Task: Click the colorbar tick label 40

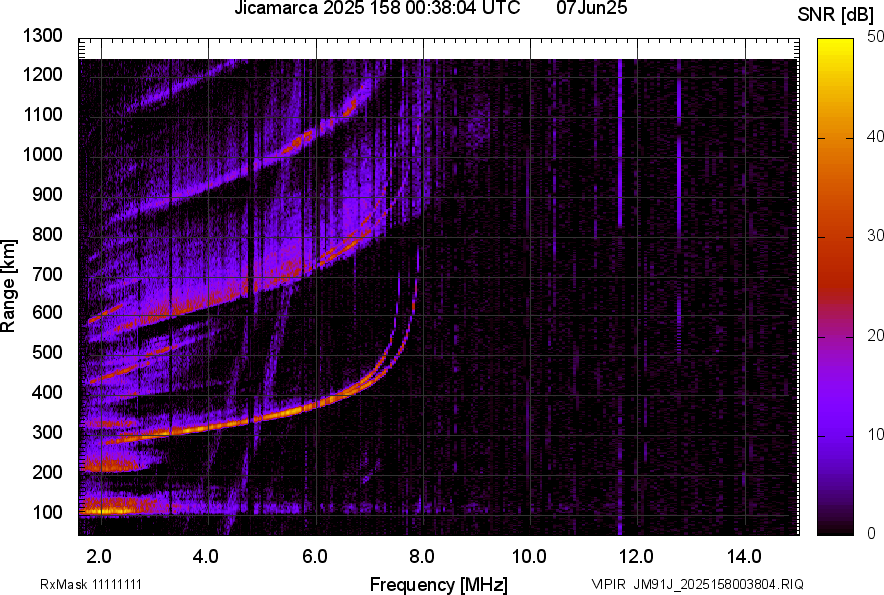Action: 875,136
